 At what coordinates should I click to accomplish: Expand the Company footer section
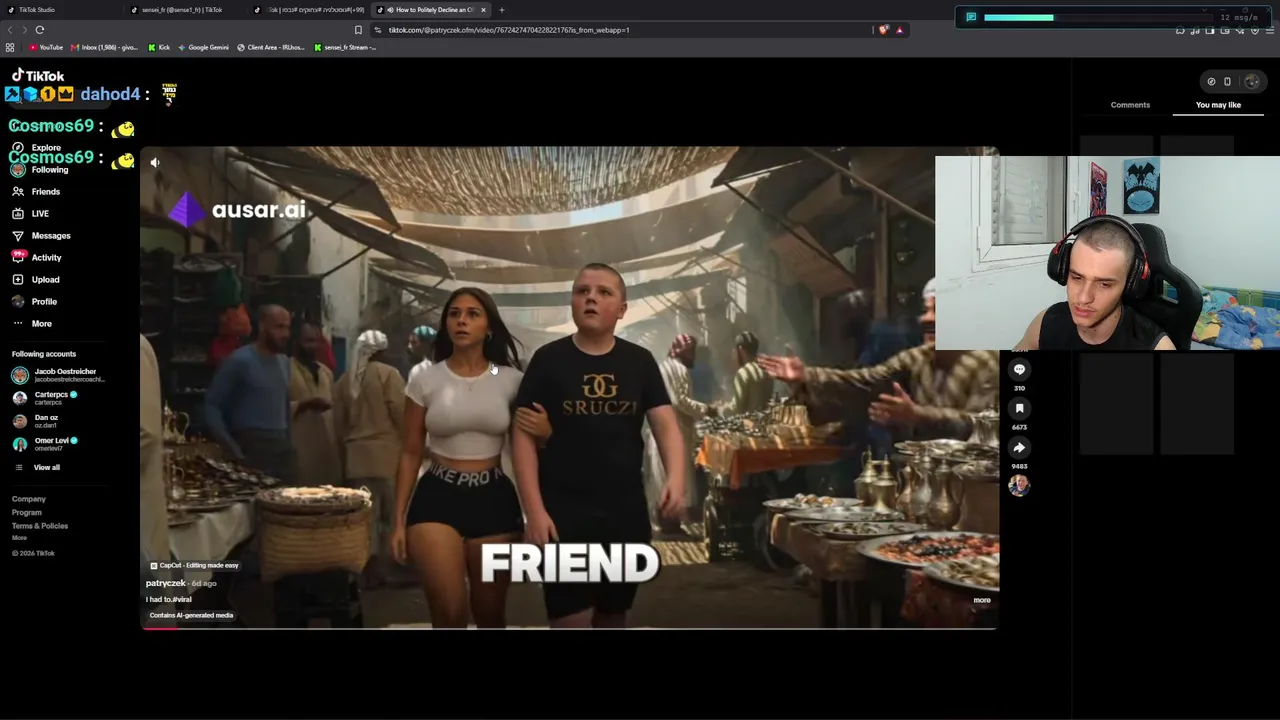click(x=29, y=499)
